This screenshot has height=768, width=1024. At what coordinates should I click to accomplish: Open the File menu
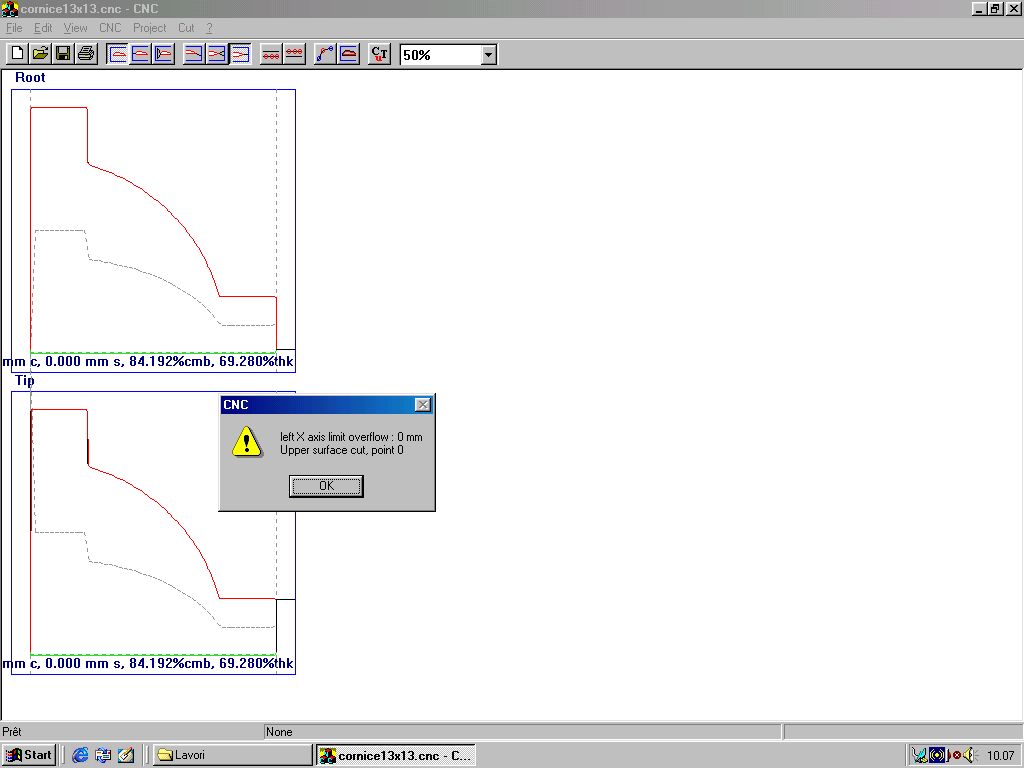click(14, 28)
